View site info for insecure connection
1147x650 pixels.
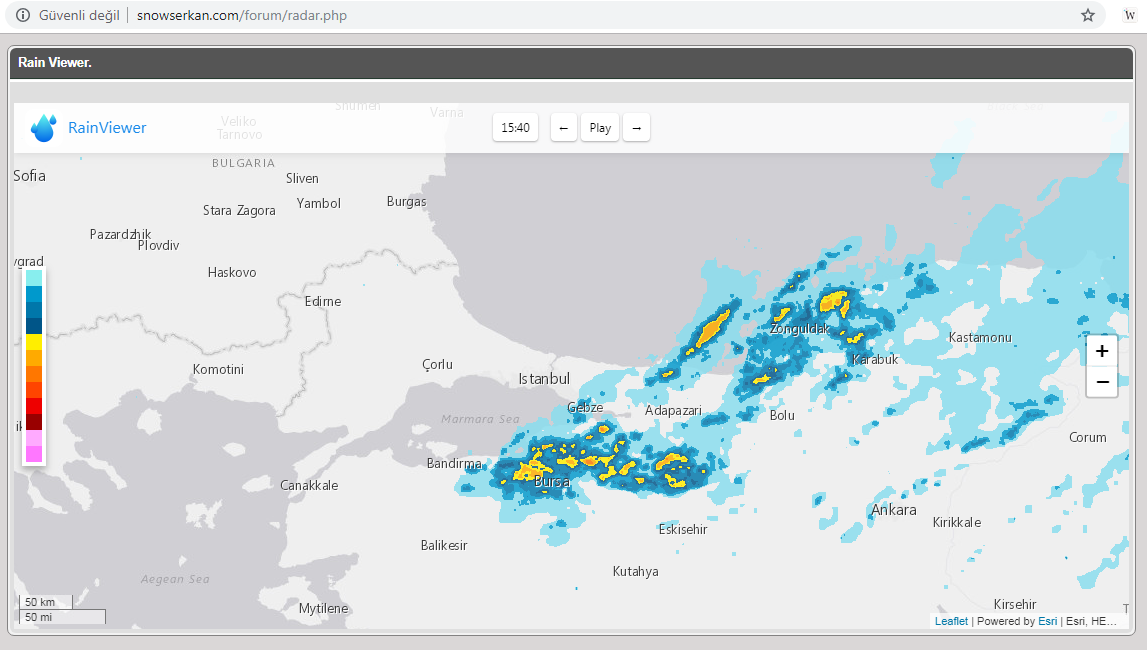23,15
